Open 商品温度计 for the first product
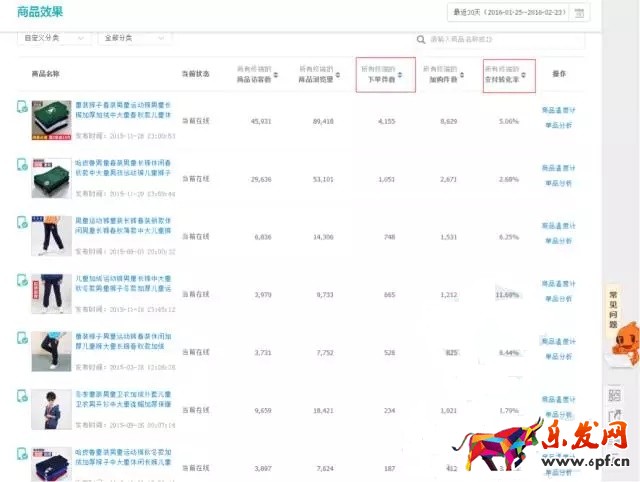This screenshot has height=482, width=640. tap(558, 110)
